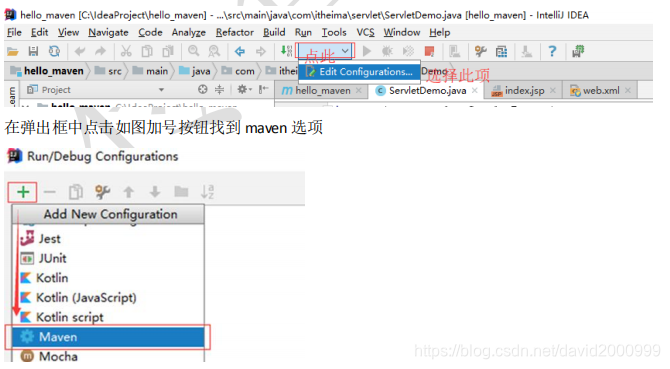
Task: Close the web.xml editor tab
Action: point(628,91)
